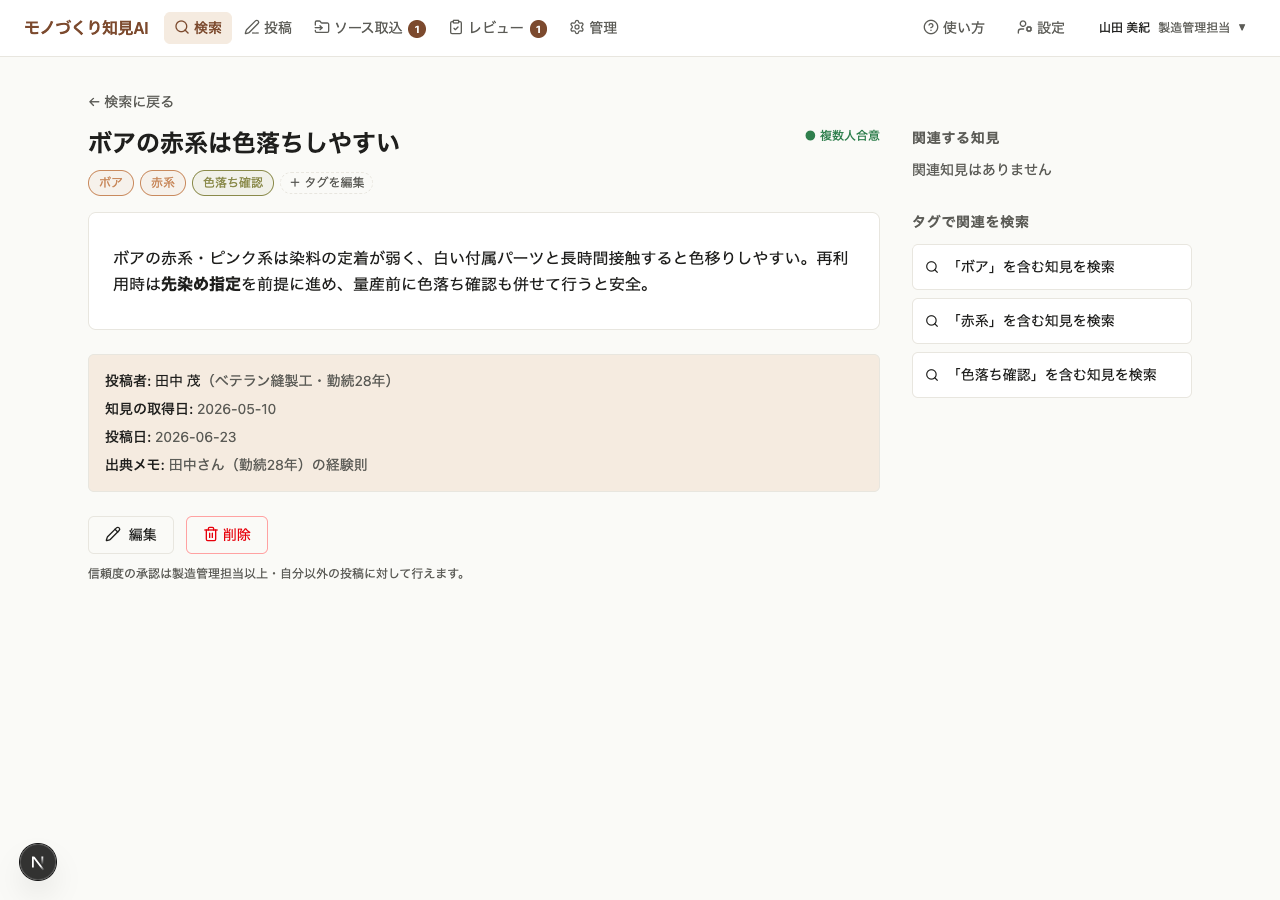Viewport: 1280px width, 900px height.
Task: Click the 複数人合意 status label
Action: (x=850, y=136)
